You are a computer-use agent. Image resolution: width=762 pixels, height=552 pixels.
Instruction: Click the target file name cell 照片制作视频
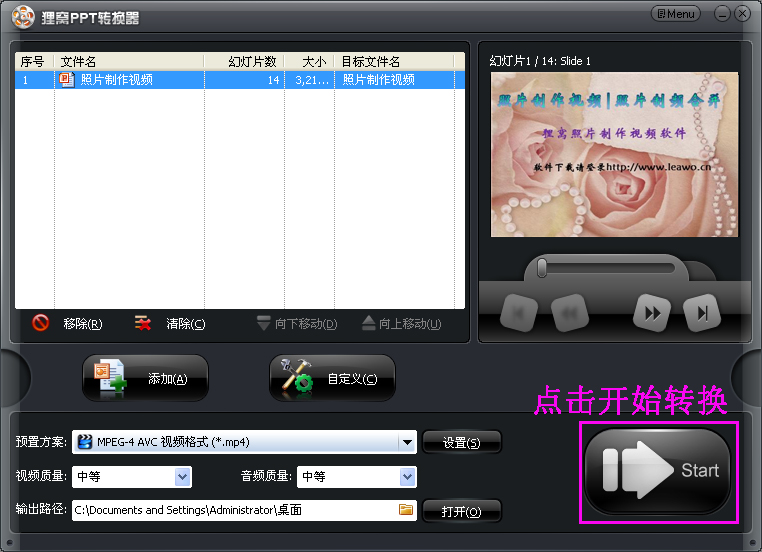(395, 80)
